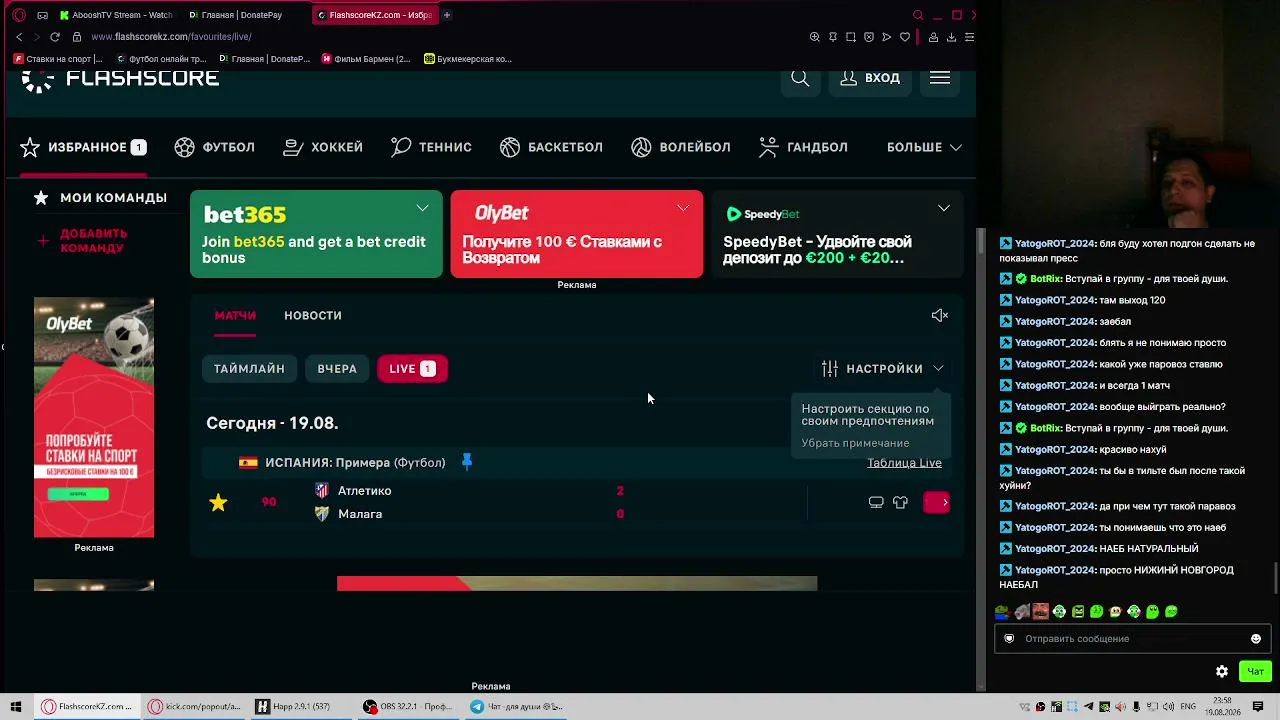Open Букмекерская bookmark
This screenshot has height=720, width=1280.
468,59
